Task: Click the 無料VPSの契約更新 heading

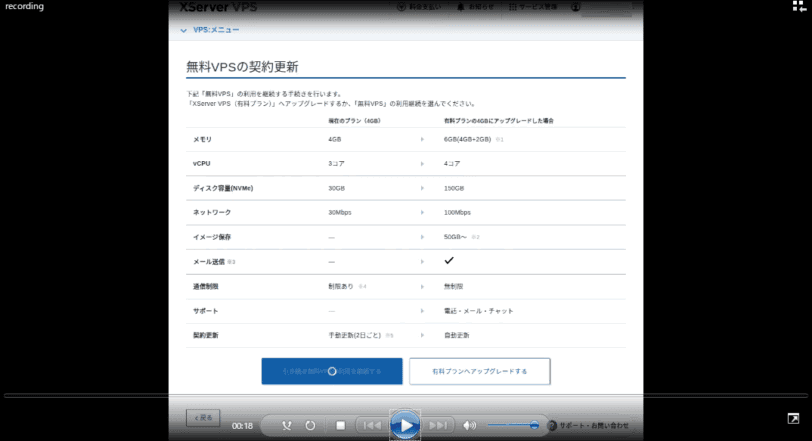Action: (x=242, y=67)
